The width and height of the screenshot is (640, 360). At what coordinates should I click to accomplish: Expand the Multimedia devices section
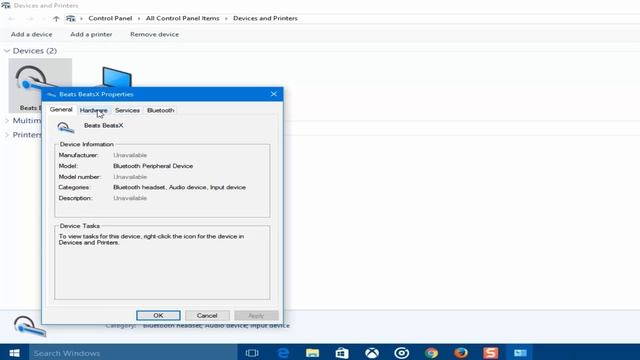tap(7, 121)
